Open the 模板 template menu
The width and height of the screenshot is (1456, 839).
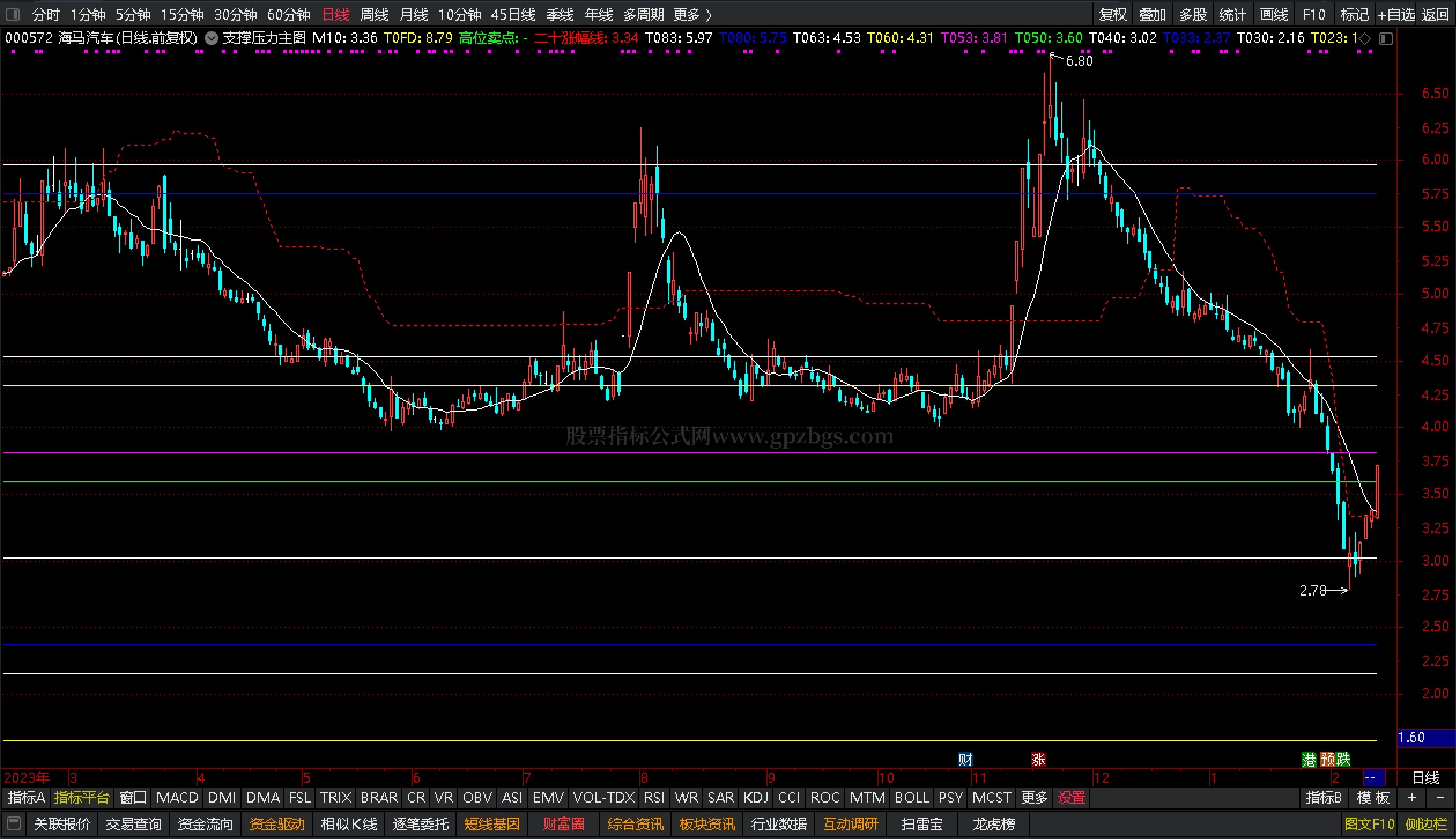coord(1373,798)
